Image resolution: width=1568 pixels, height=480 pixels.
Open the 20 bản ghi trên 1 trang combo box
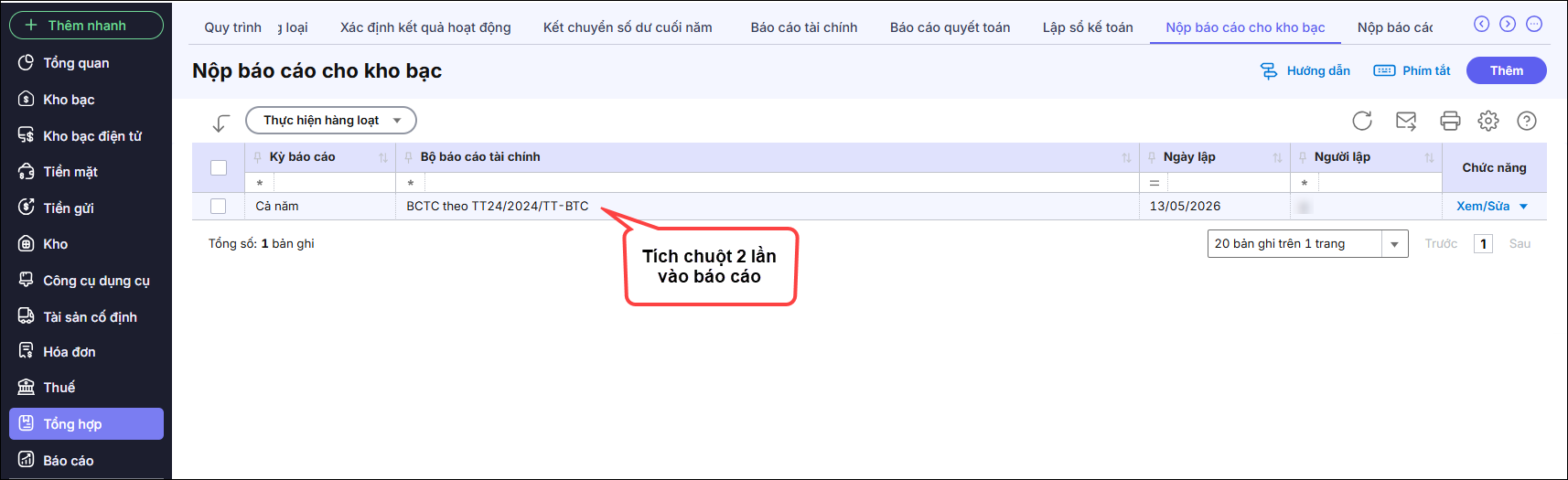(1307, 244)
